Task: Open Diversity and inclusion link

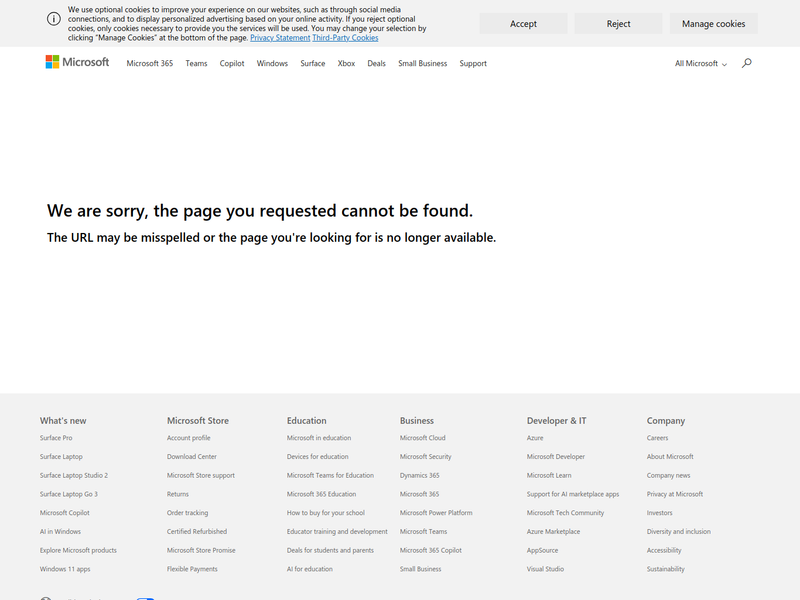Action: 679,531
